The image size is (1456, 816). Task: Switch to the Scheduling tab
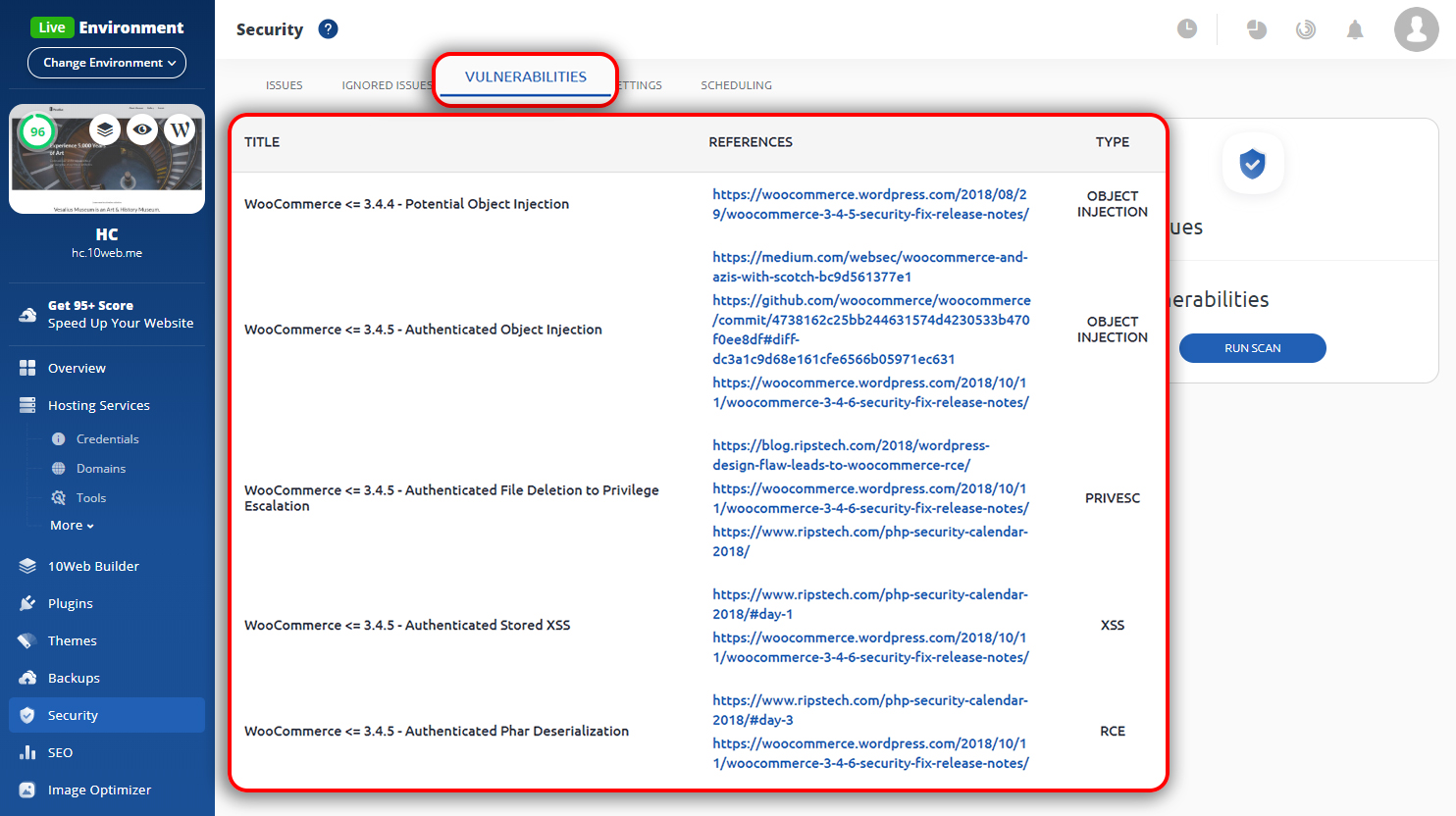coord(736,85)
